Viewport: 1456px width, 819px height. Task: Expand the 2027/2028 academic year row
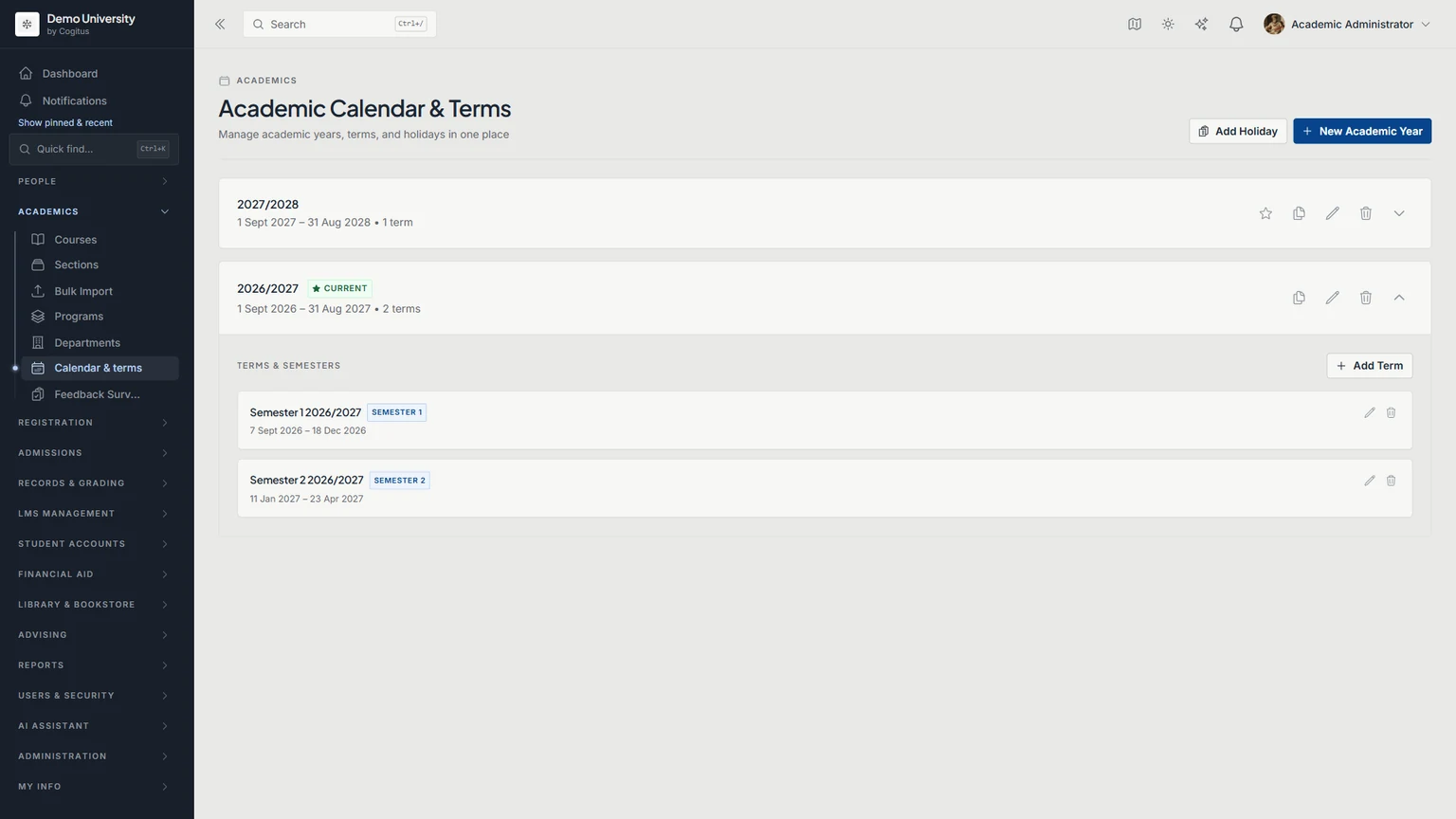[1399, 213]
